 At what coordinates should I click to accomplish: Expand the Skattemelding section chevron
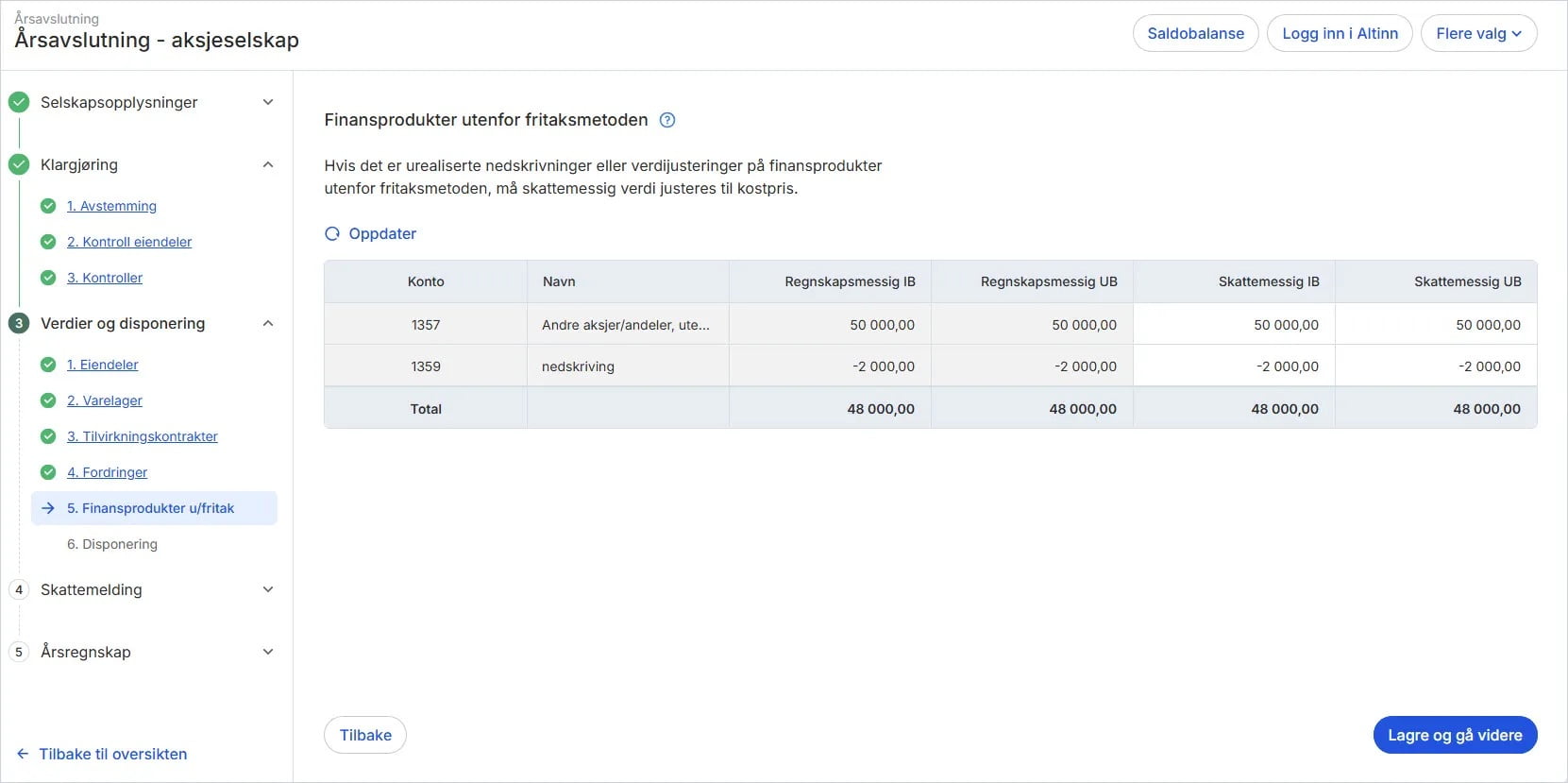pos(268,589)
